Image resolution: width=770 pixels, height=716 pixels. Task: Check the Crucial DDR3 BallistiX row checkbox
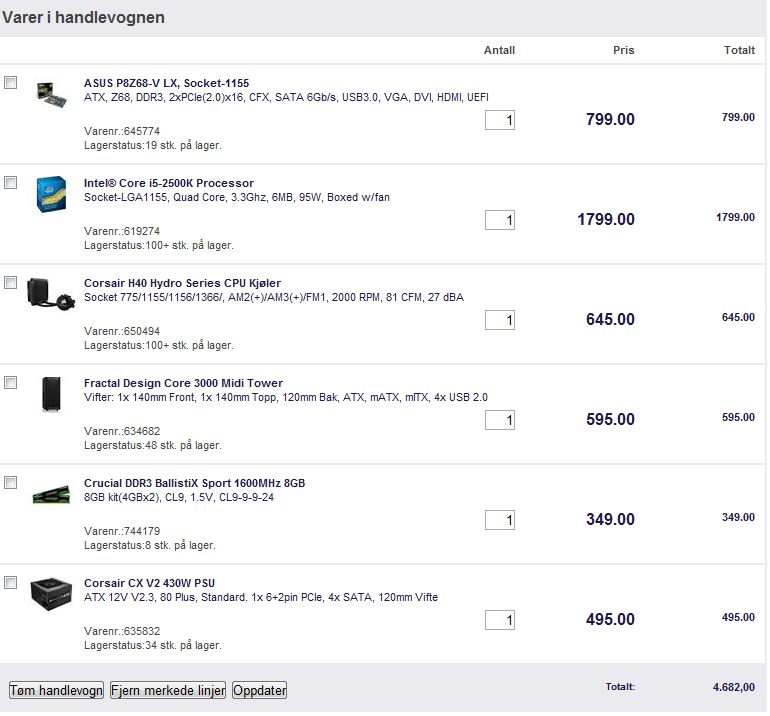click(11, 483)
